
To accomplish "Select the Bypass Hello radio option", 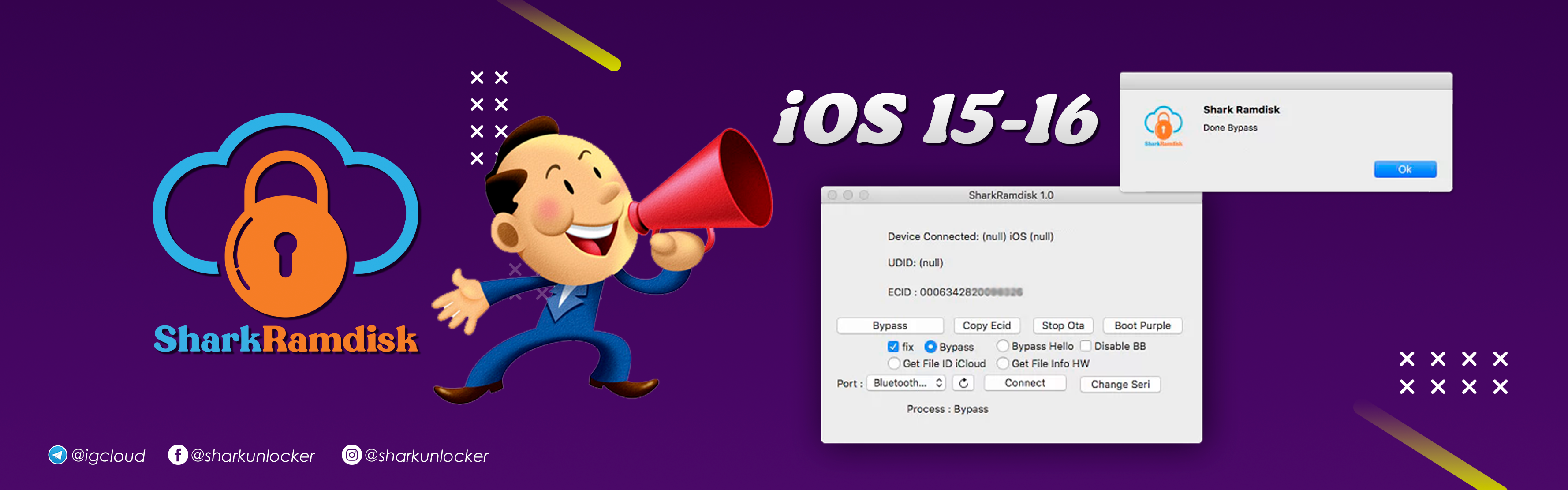I will pyautogui.click(x=1003, y=346).
